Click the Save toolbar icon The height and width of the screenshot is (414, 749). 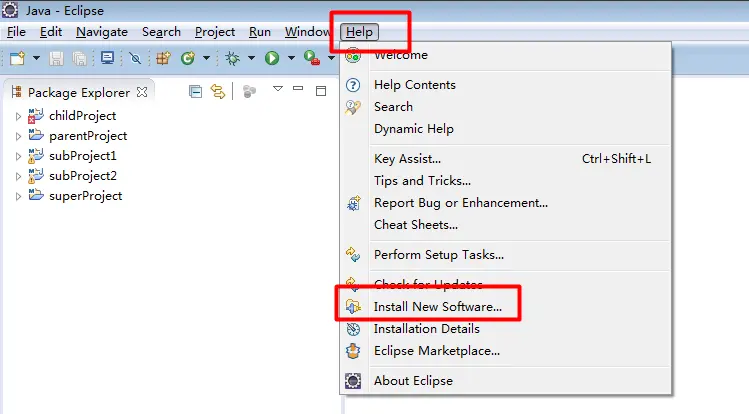pyautogui.click(x=56, y=58)
